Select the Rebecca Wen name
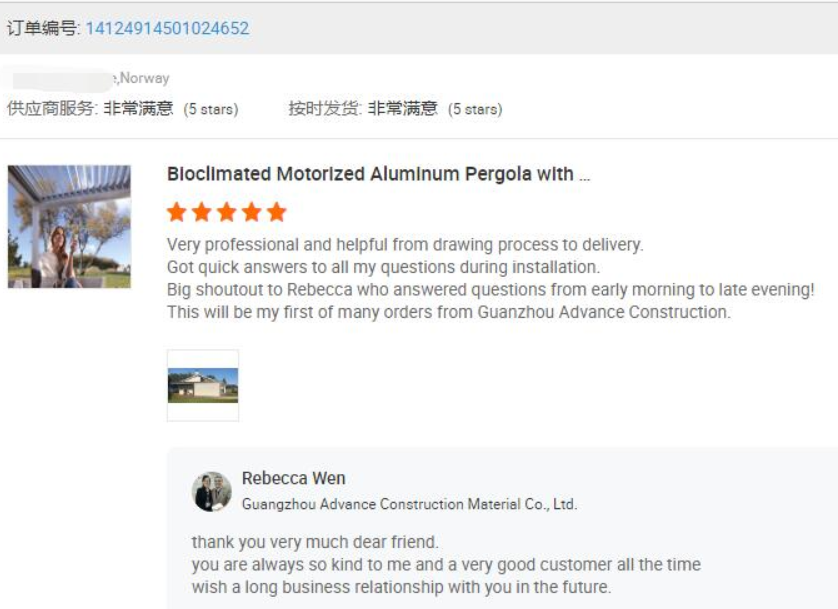838x609 pixels. 293,478
